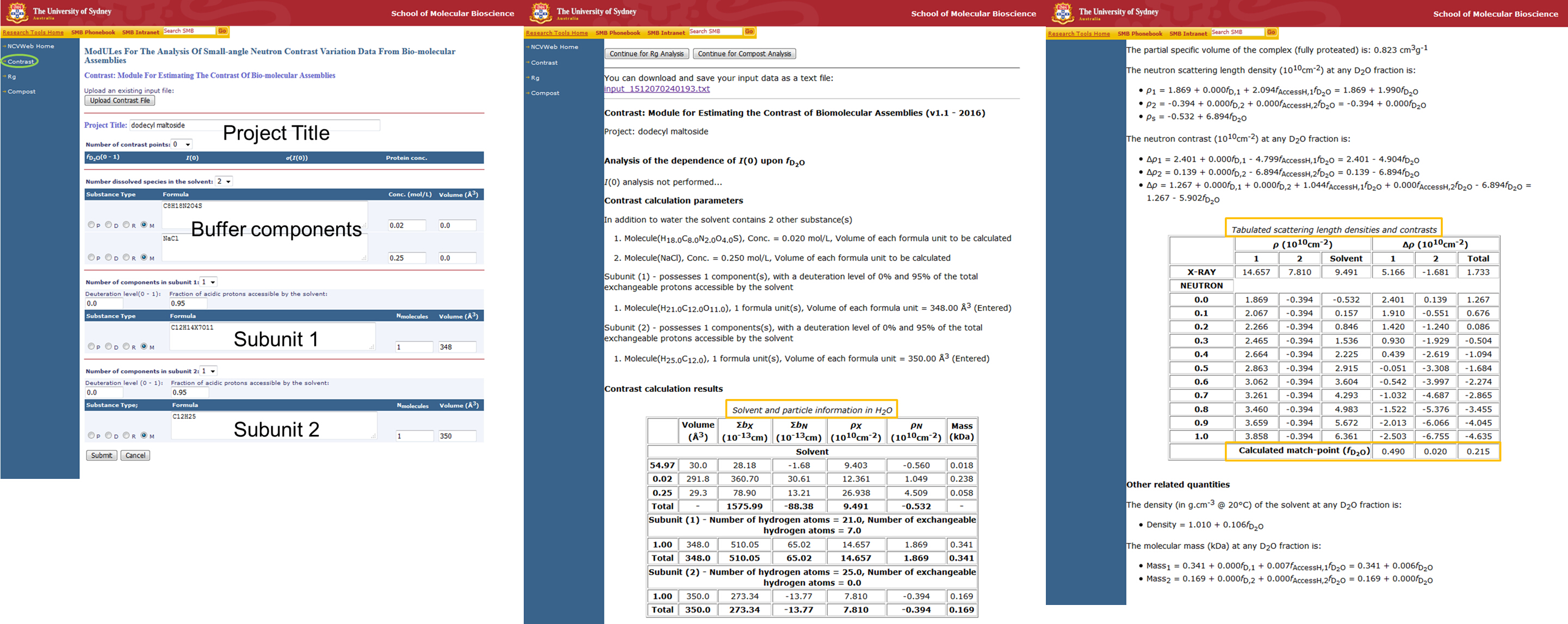The width and height of the screenshot is (1568, 624).
Task: Open circled Contrast item in left sidebar
Action: pyautogui.click(x=20, y=61)
